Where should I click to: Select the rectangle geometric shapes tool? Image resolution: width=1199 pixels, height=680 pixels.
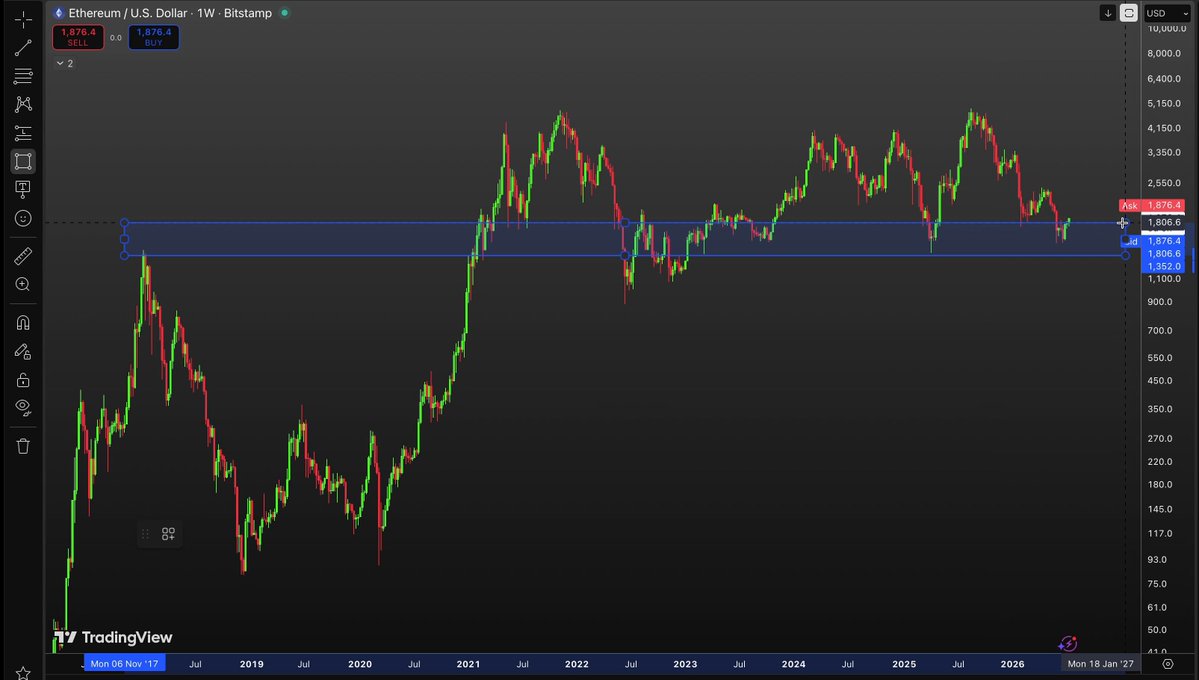(23, 161)
